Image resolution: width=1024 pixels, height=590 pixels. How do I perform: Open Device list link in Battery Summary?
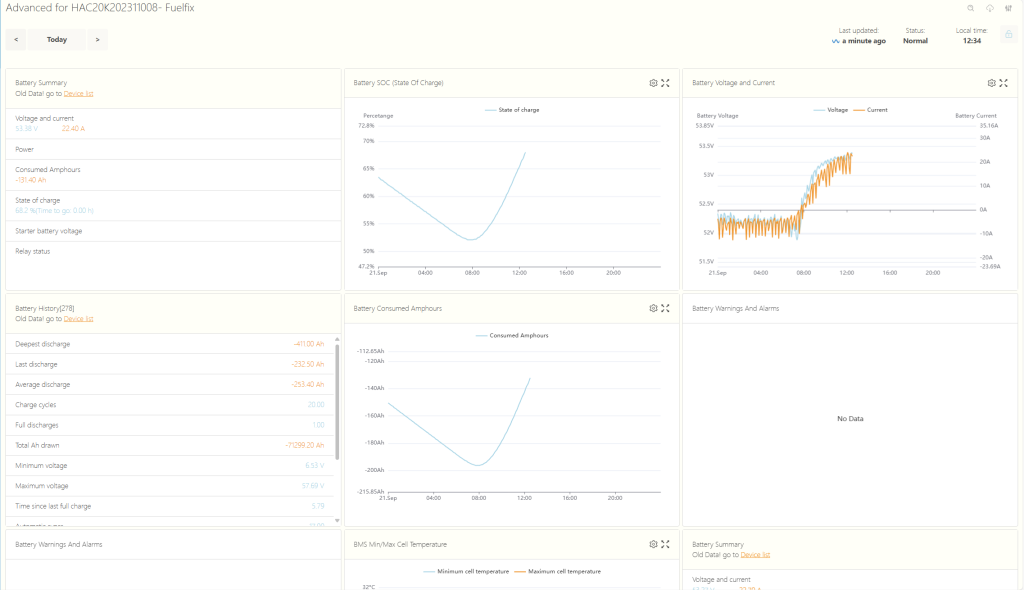point(78,94)
